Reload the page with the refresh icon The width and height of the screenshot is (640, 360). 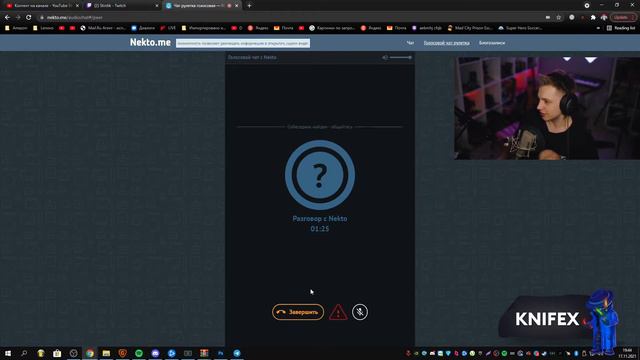point(29,18)
